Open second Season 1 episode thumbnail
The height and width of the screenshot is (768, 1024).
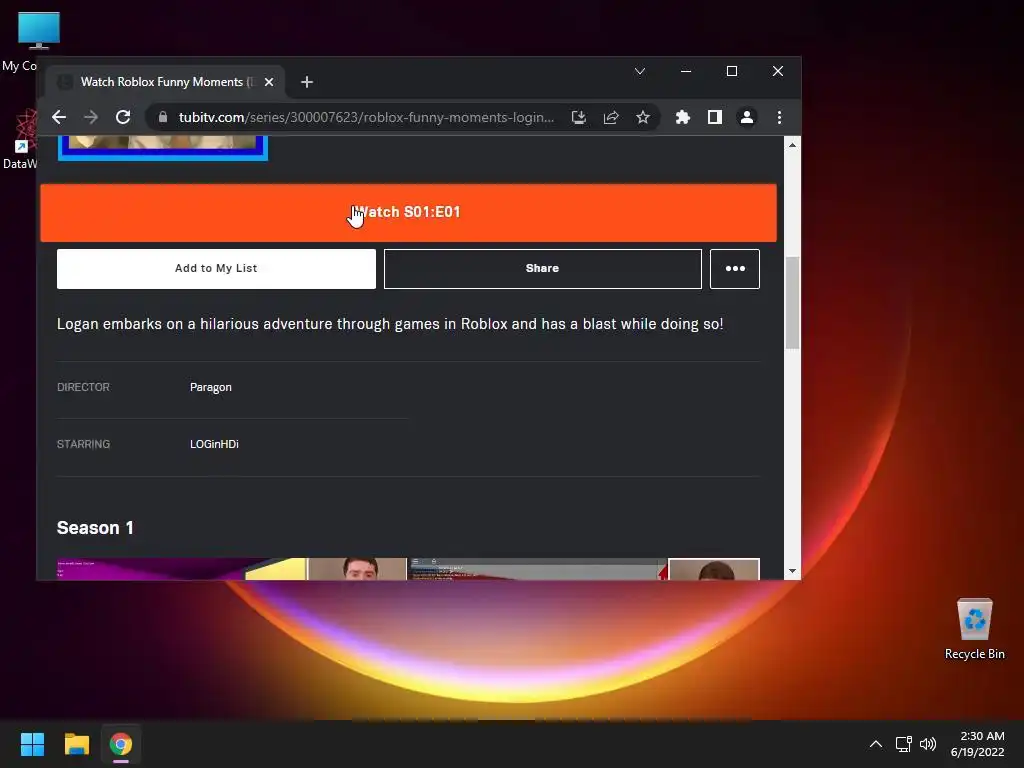[583, 569]
